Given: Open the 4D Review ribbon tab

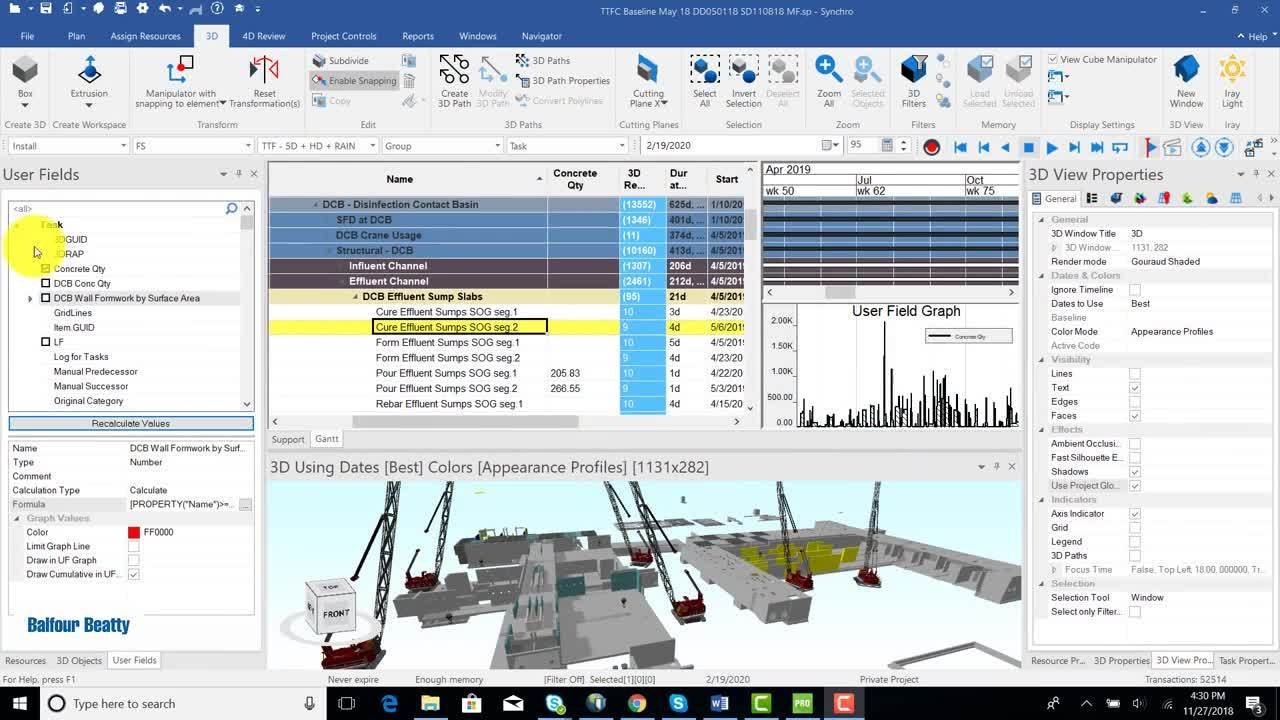Looking at the screenshot, I should pos(263,36).
